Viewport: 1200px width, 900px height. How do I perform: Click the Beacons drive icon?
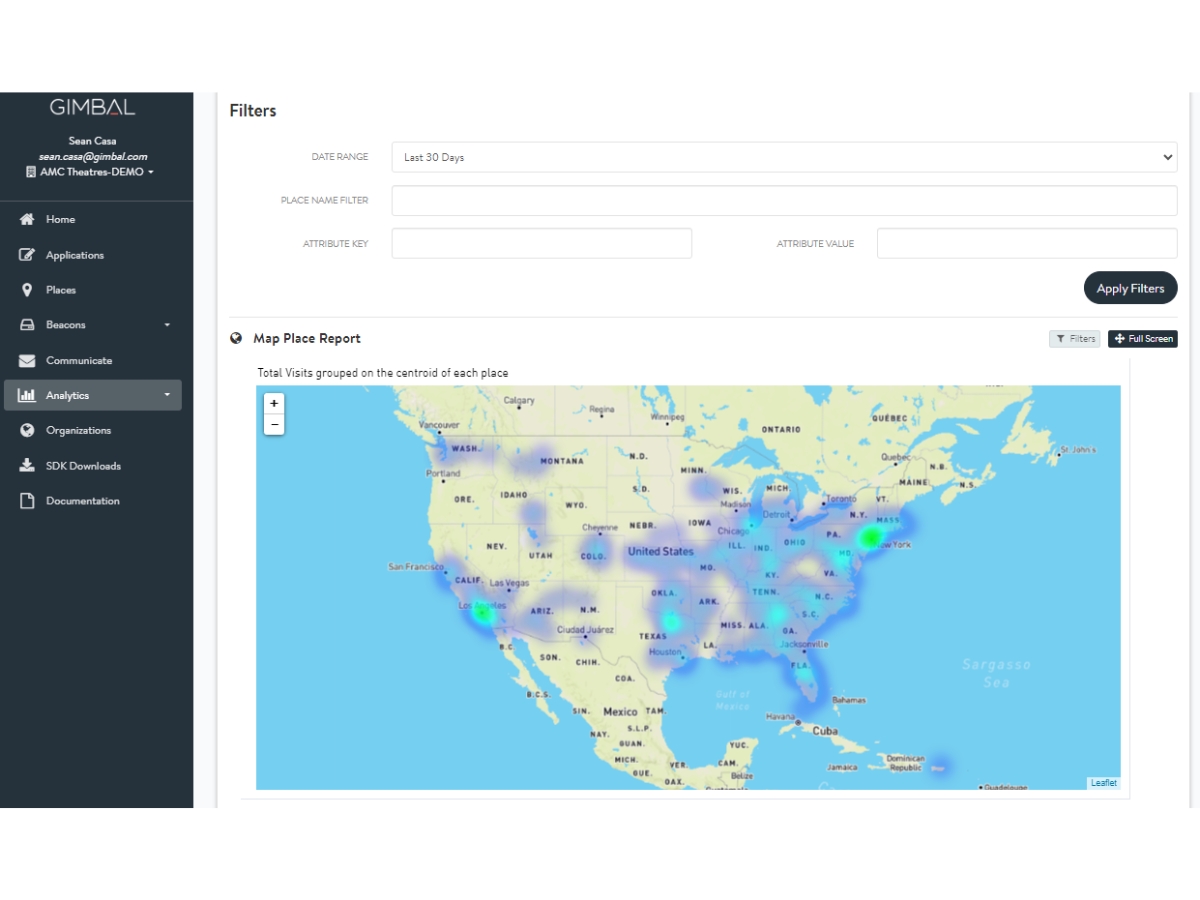click(x=27, y=325)
